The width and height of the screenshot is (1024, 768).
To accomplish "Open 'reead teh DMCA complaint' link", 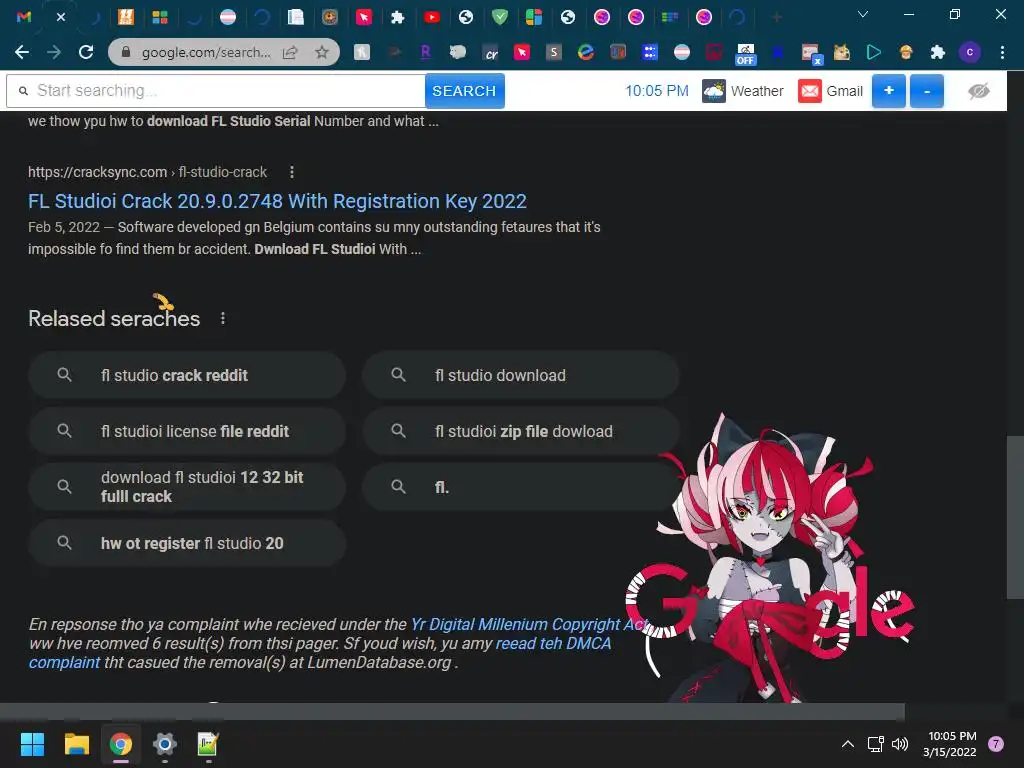I will [553, 643].
